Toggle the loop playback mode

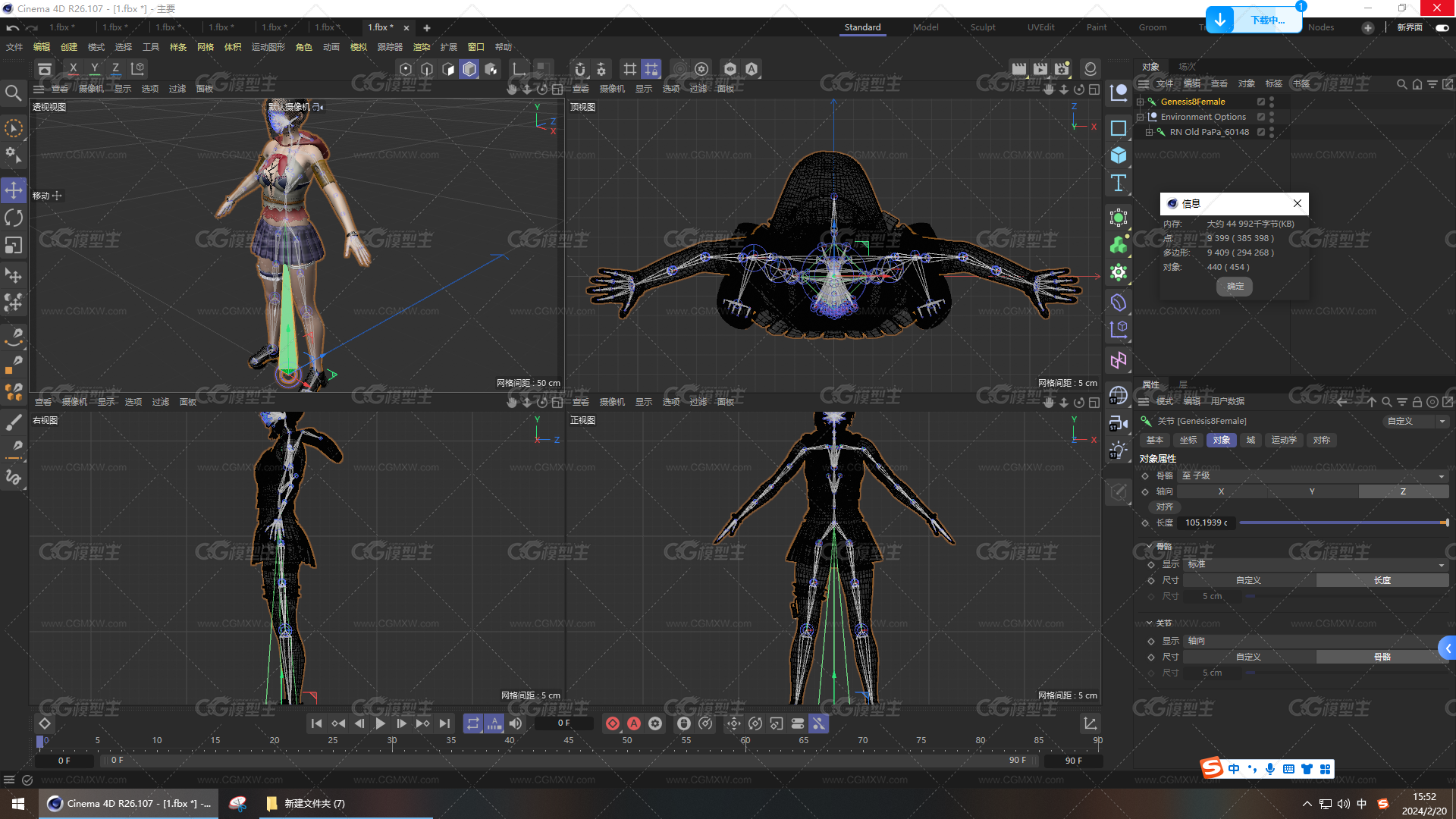pyautogui.click(x=473, y=723)
